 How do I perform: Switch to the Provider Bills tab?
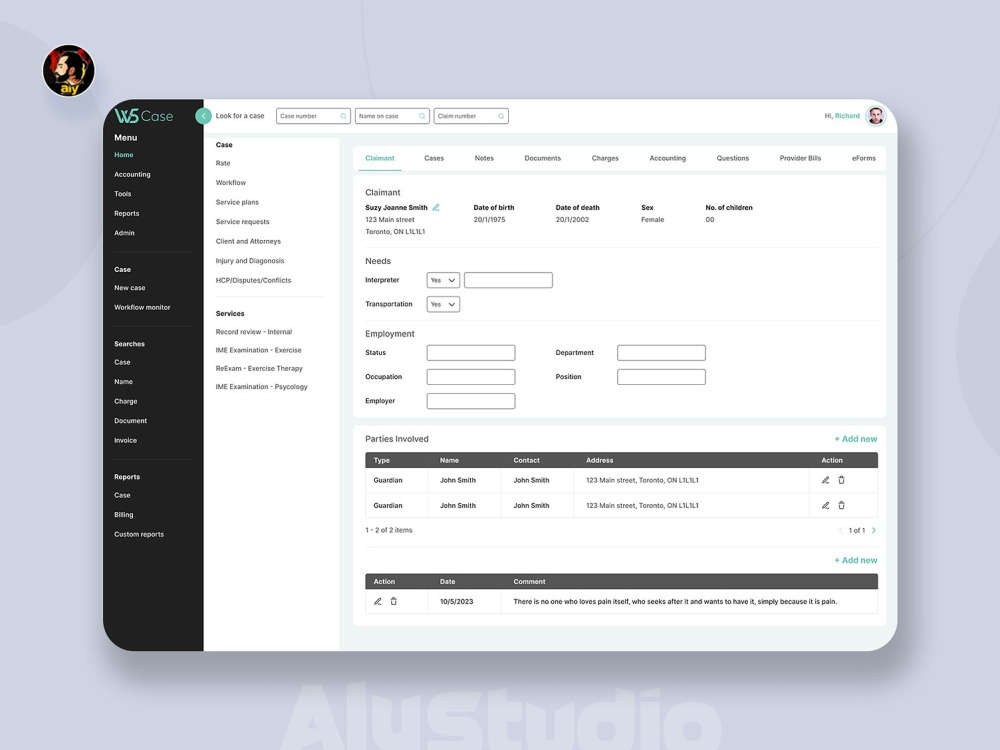(800, 158)
